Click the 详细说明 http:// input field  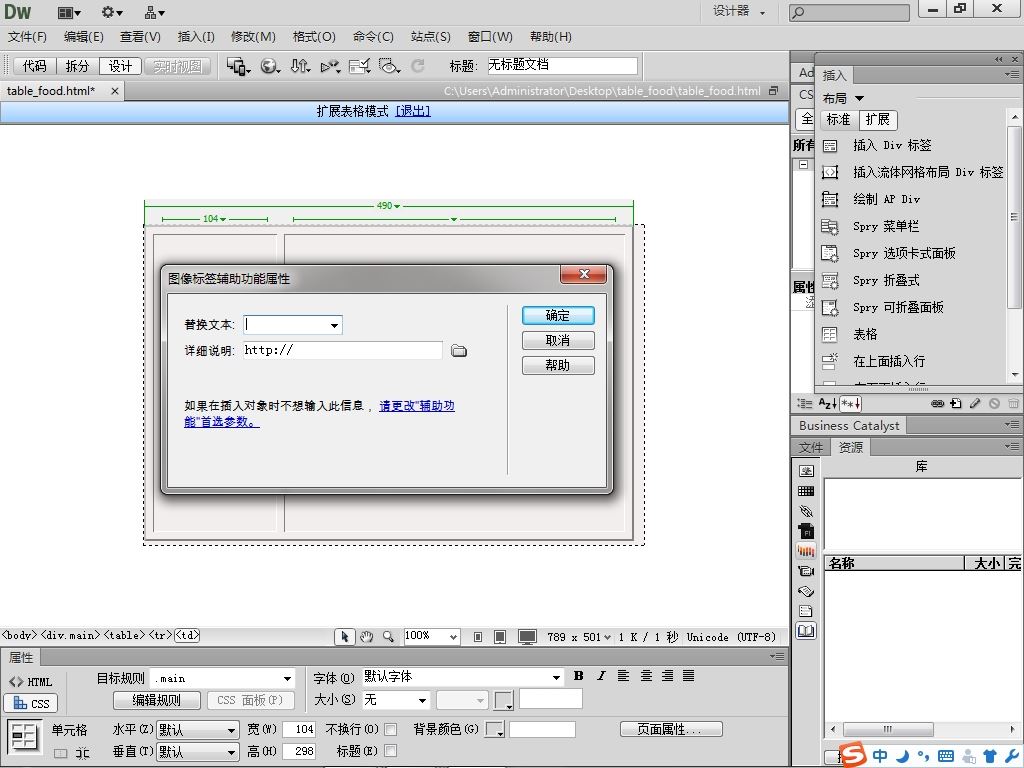342,350
